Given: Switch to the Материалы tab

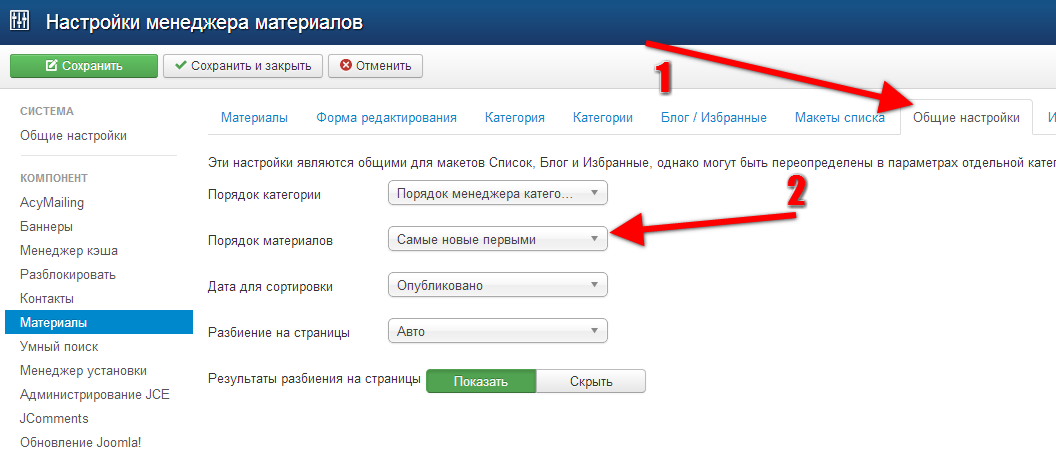Looking at the screenshot, I should click(254, 117).
